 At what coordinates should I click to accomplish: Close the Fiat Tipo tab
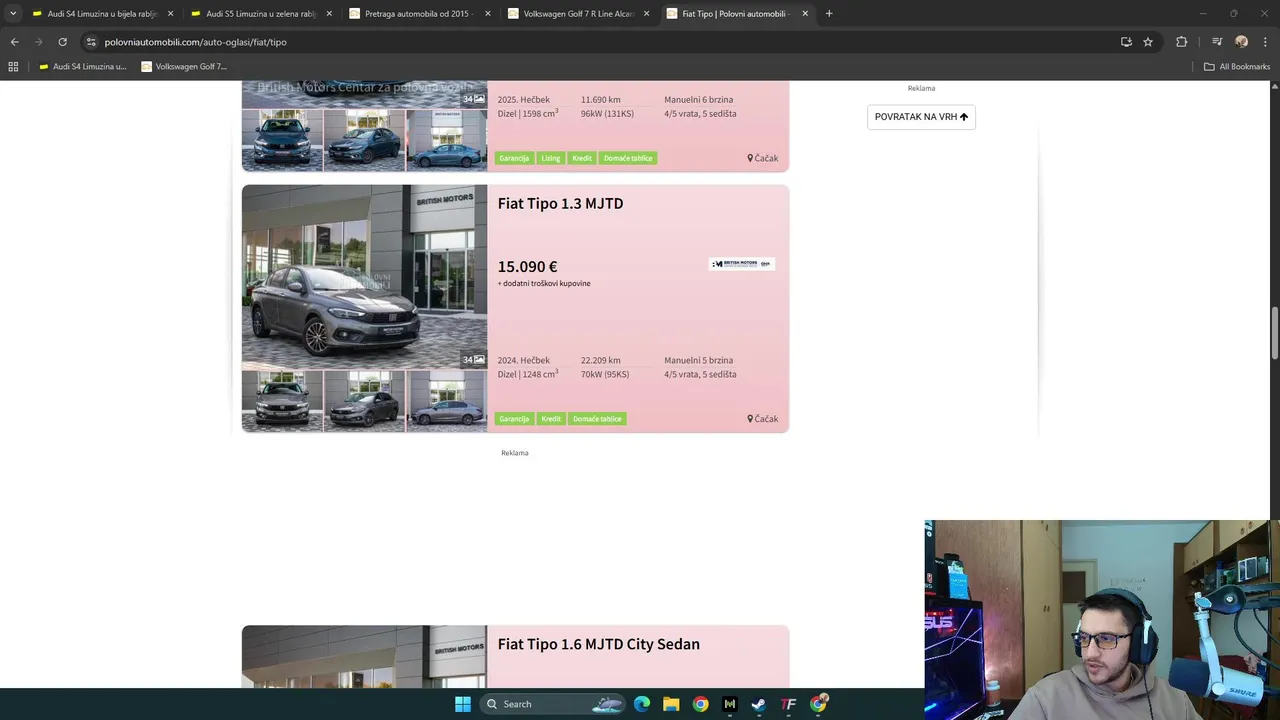pos(805,14)
